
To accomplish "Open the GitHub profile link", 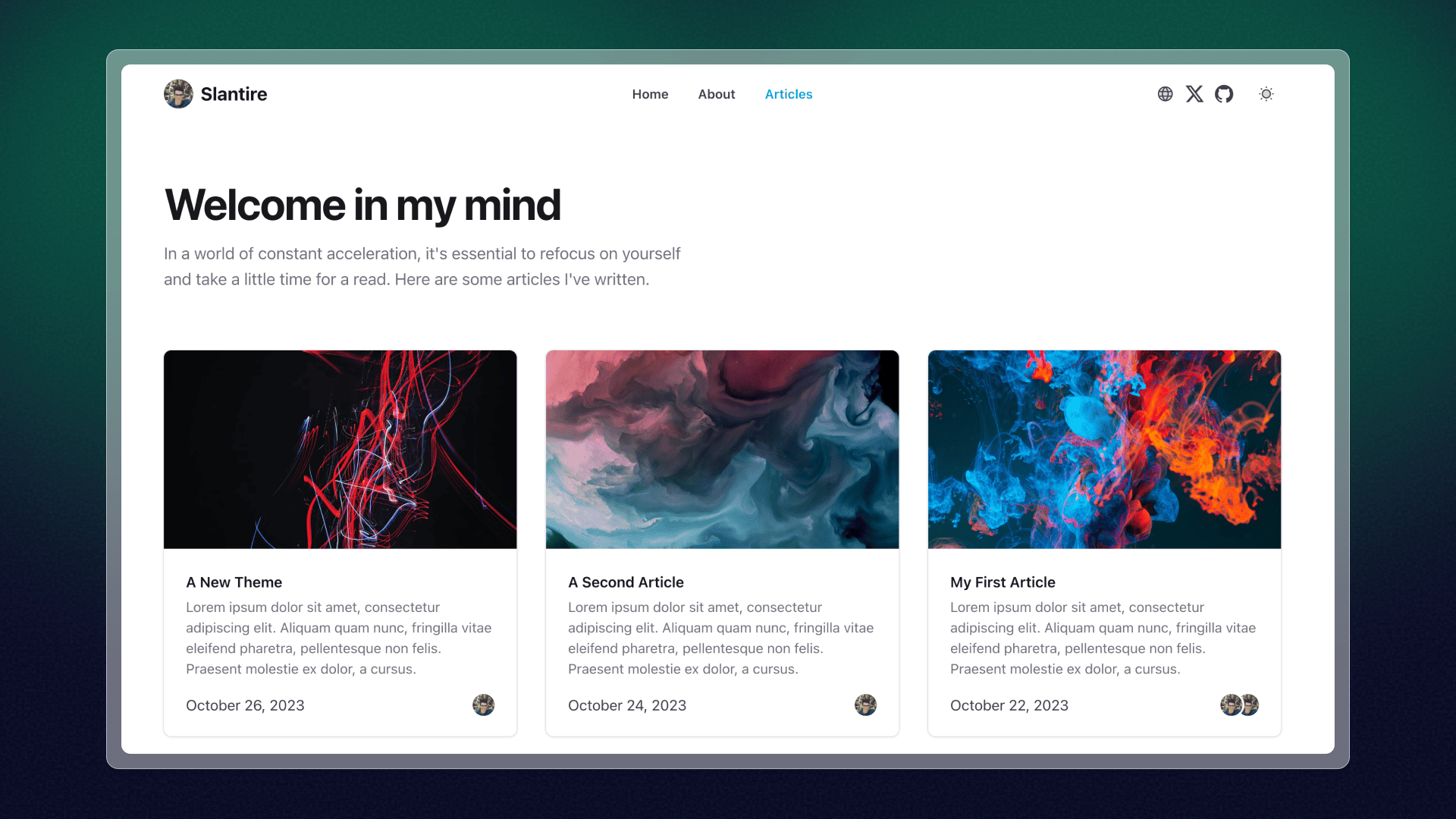I will (x=1224, y=94).
